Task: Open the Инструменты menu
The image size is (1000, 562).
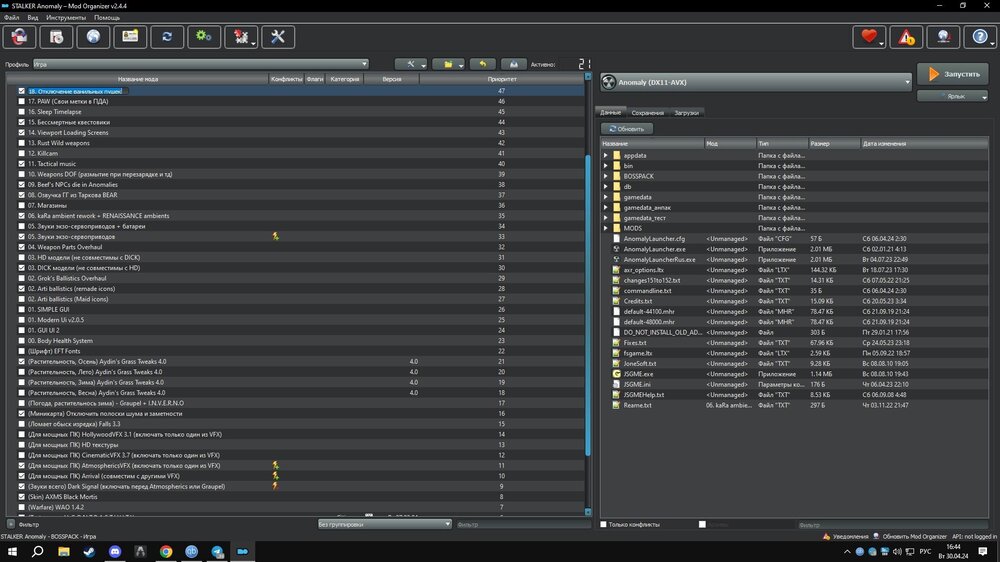Action: click(x=66, y=18)
